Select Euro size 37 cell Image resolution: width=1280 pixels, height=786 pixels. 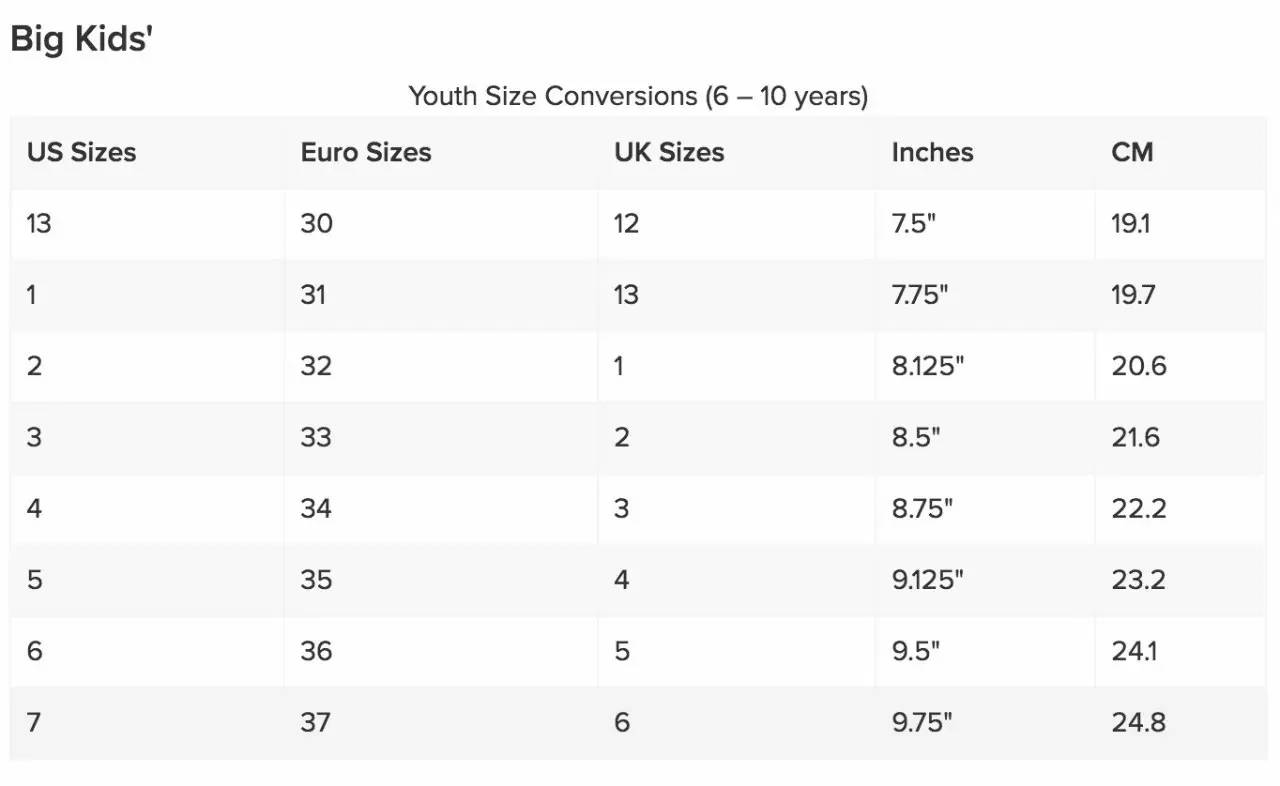coord(315,722)
